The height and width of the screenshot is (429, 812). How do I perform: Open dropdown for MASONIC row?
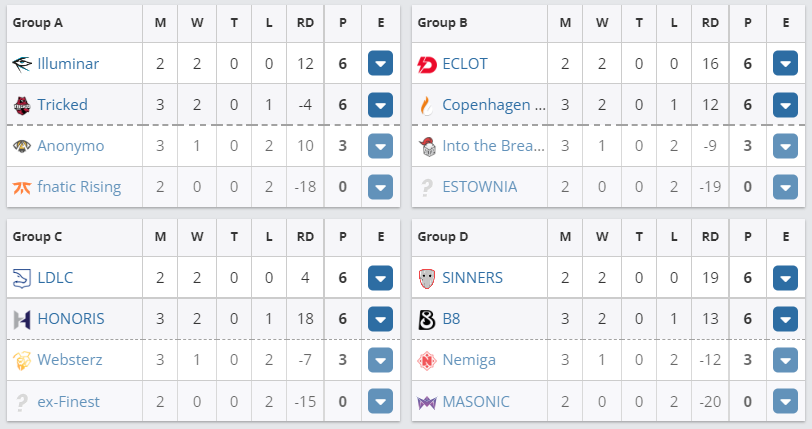[785, 402]
